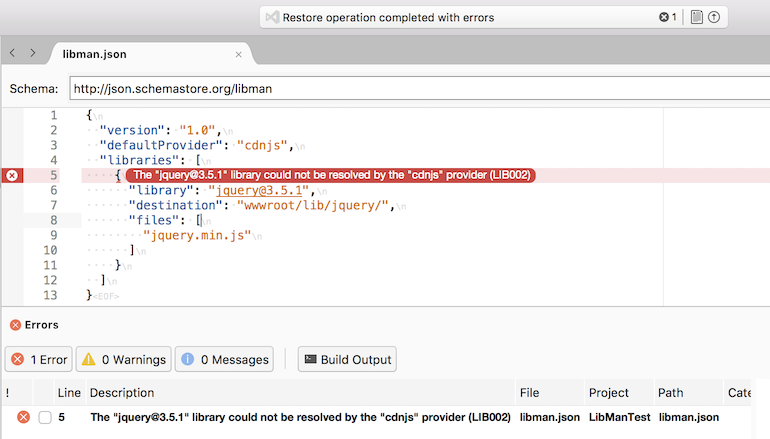The width and height of the screenshot is (770, 439).
Task: Click the Schema URL input field
Action: (x=419, y=88)
